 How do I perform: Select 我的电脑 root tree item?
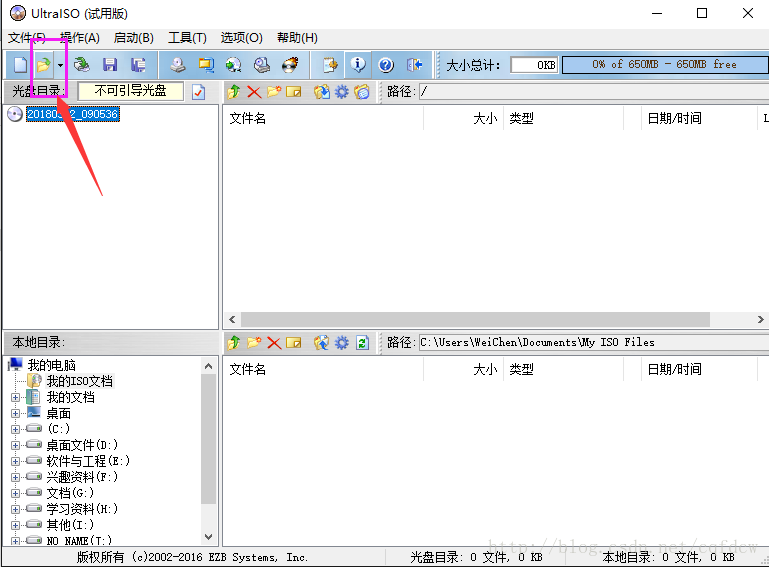51,365
